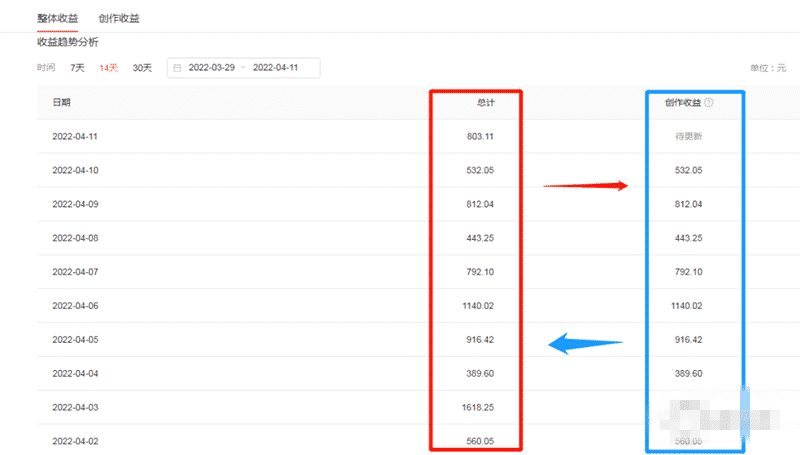
Task: Click the 单位：元 unit label
Action: tap(768, 68)
